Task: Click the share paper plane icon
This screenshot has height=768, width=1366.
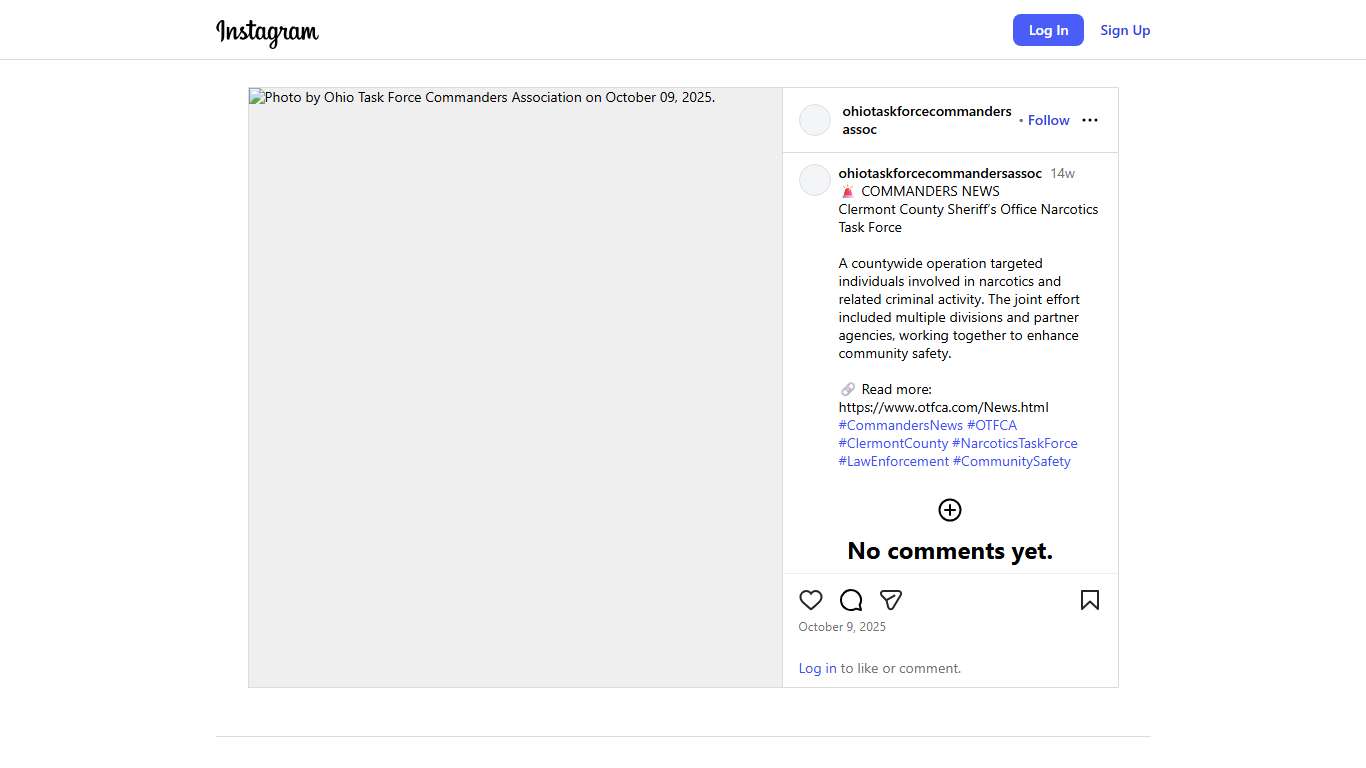Action: (x=891, y=600)
